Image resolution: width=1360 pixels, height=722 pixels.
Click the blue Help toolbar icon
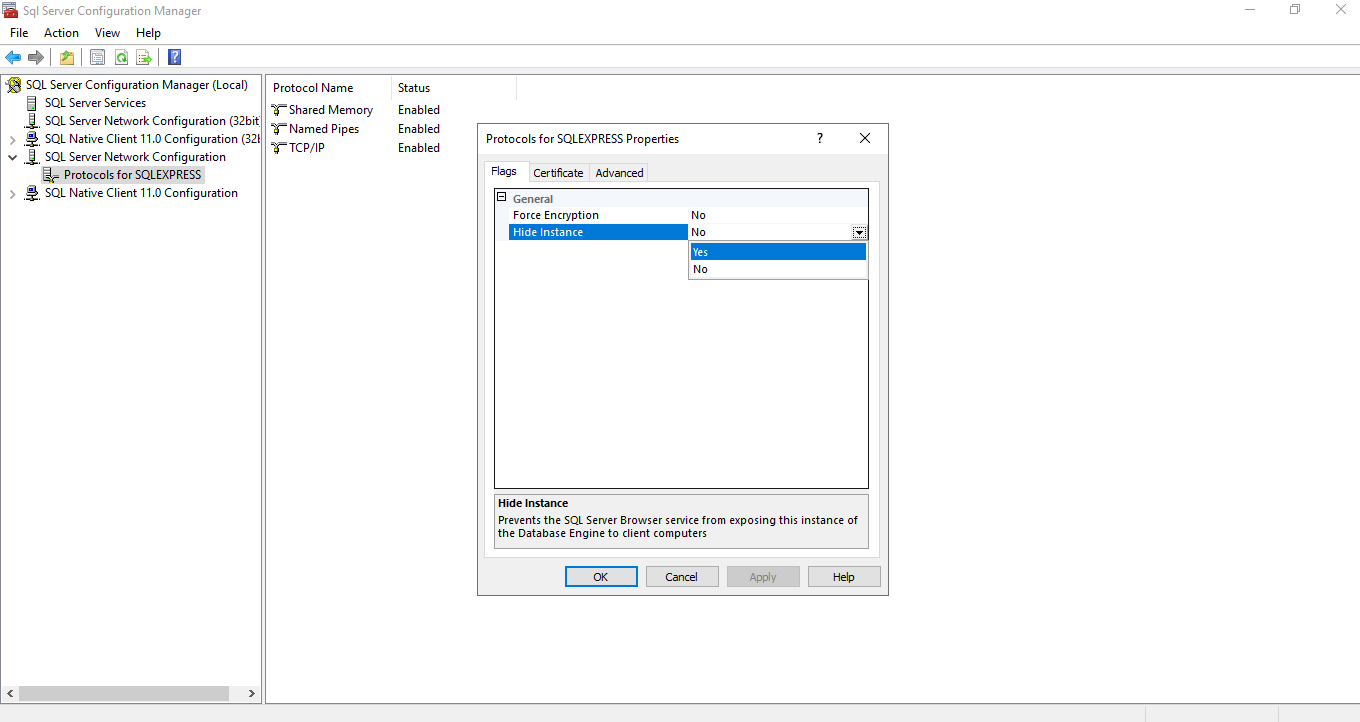[174, 57]
